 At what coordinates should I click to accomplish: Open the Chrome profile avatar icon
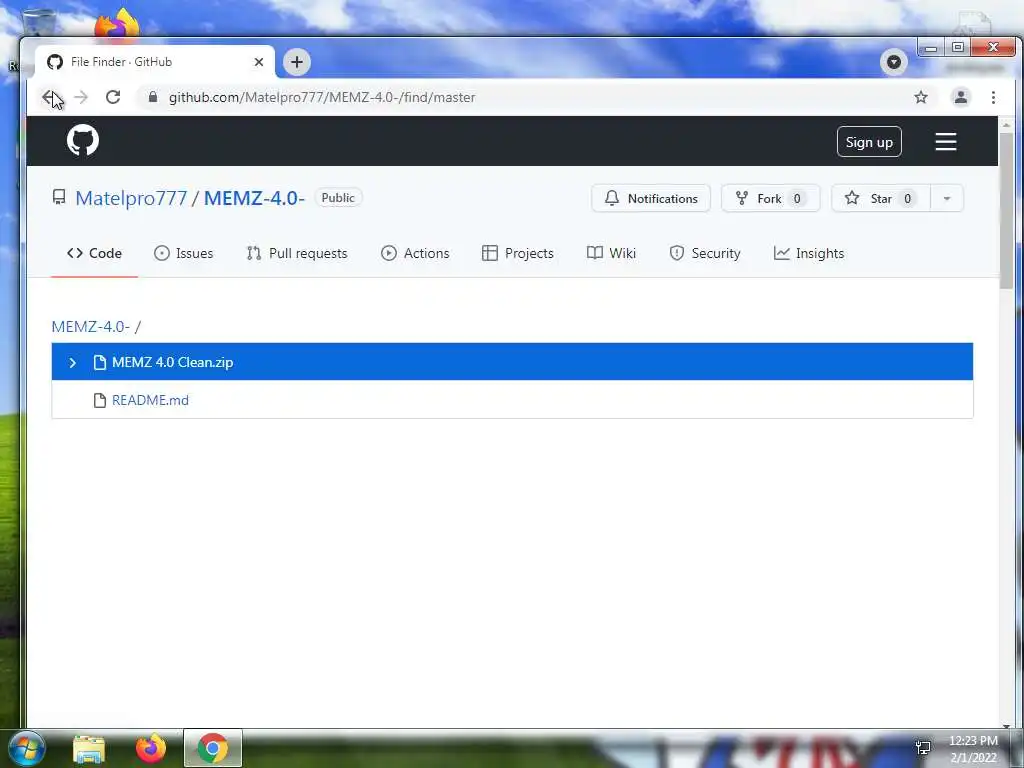tap(961, 97)
